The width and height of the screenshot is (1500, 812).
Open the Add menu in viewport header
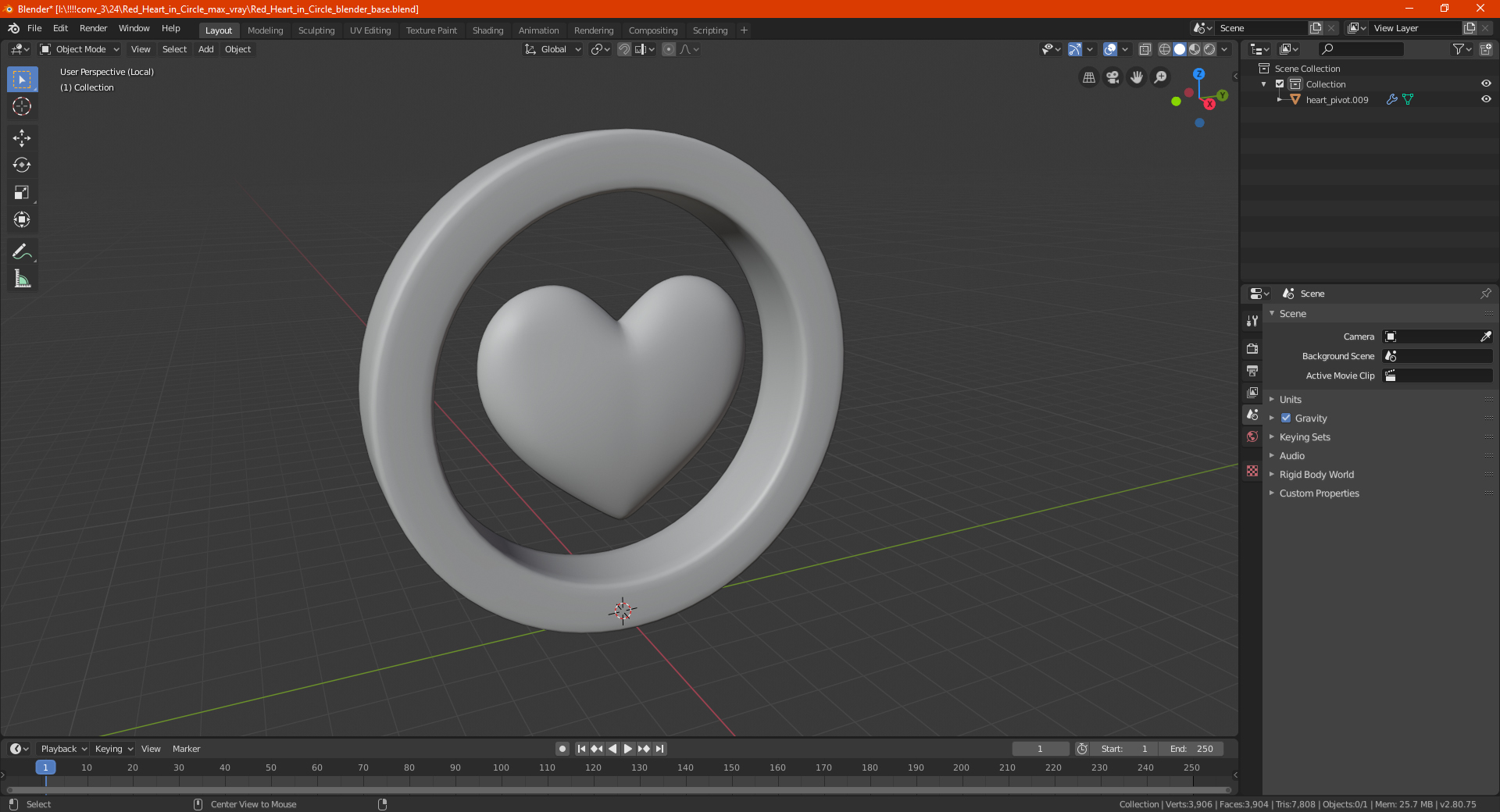205,49
